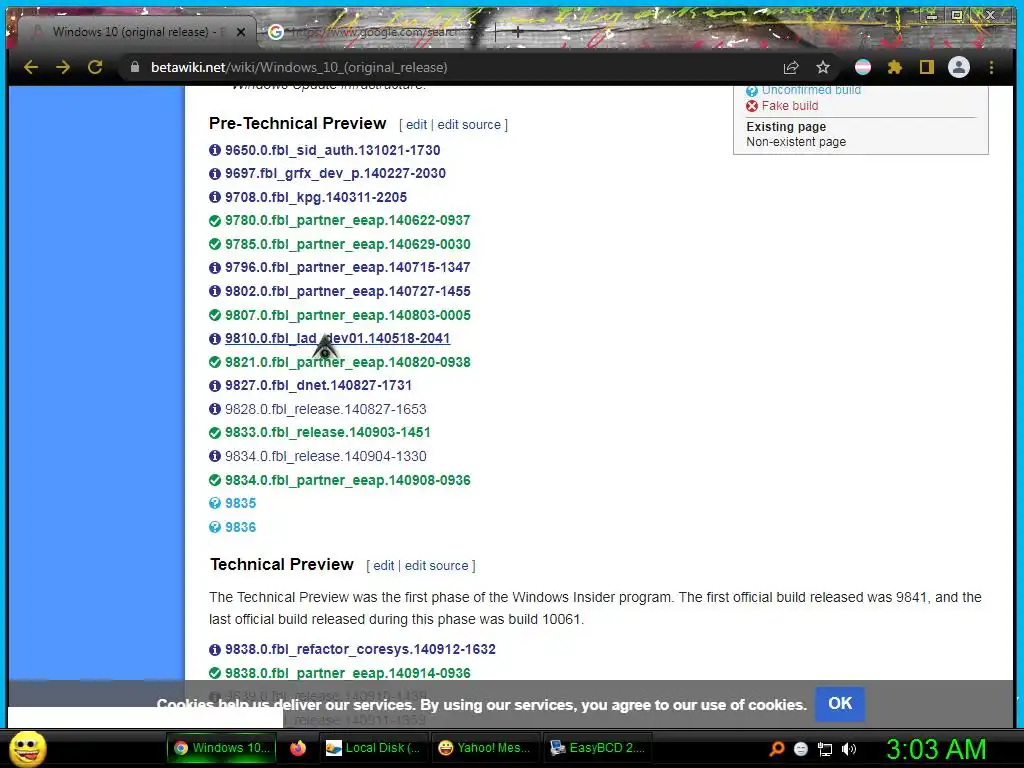Open build 9838.0.fbl_refactor_coresys.140912-1632

[x=360, y=649]
